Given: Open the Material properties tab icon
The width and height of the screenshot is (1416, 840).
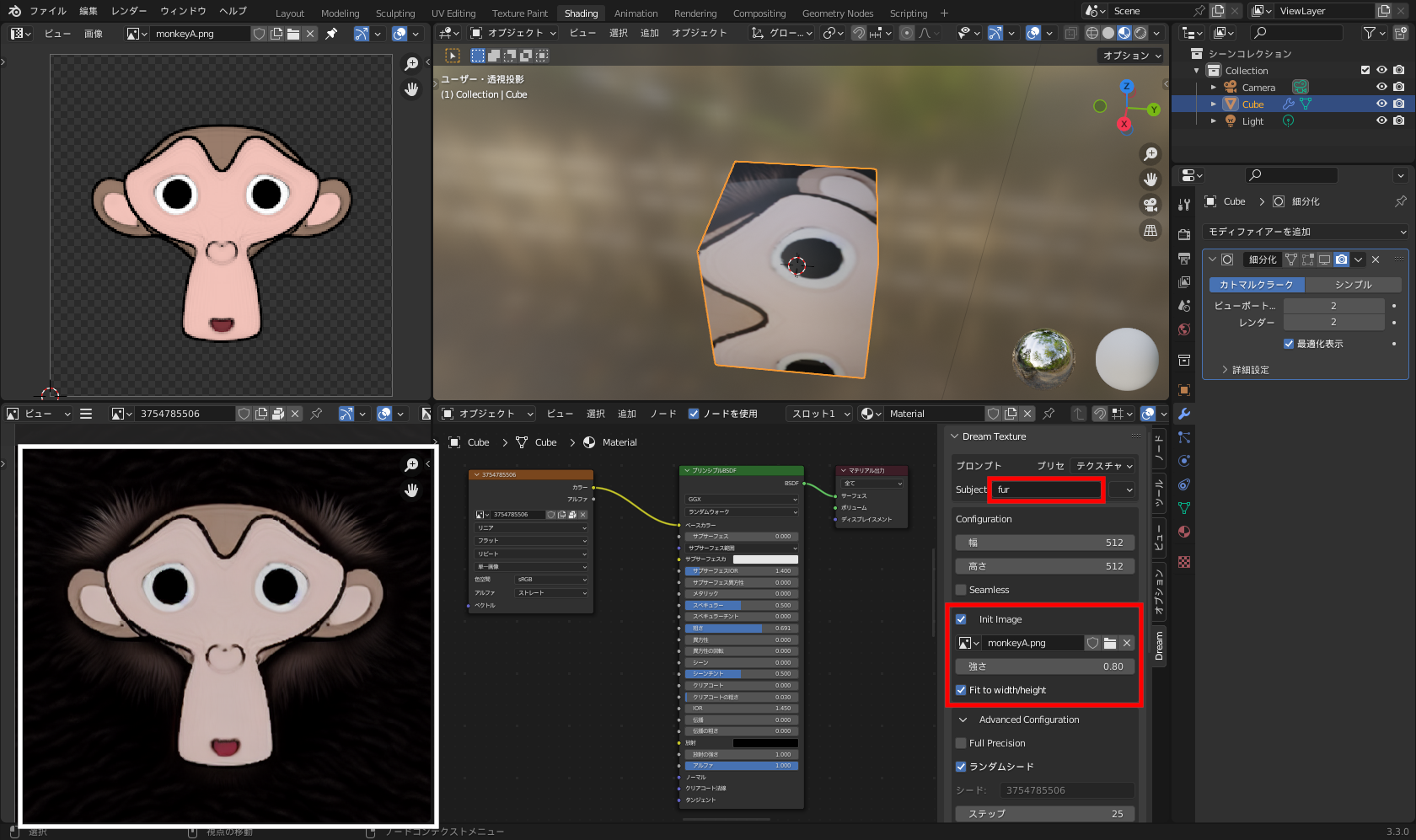Looking at the screenshot, I should click(x=1184, y=532).
